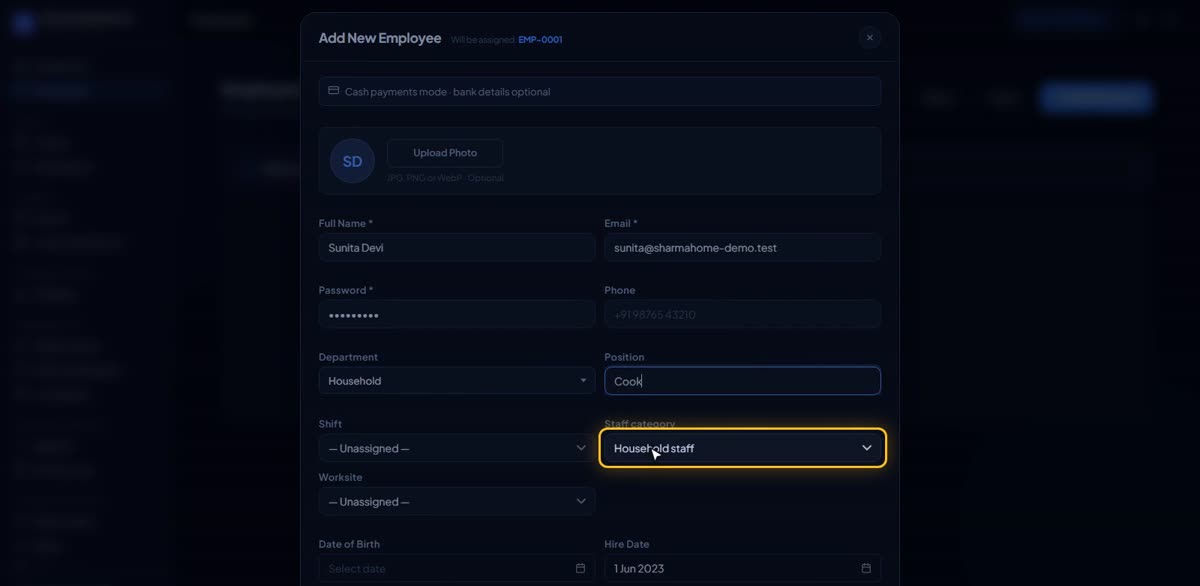
Task: Open the Shift dropdown
Action: 457,448
